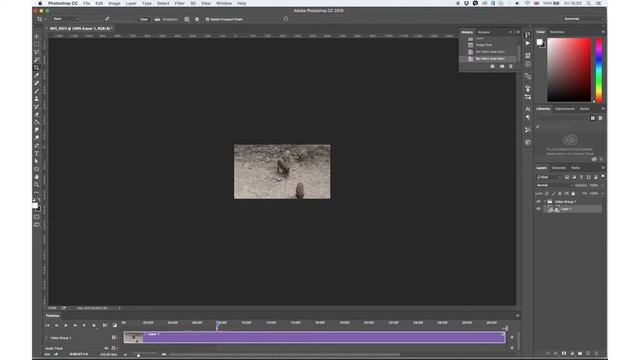Toggle layer filtering switch on
The width and height of the screenshot is (640, 360).
pyautogui.click(x=602, y=176)
